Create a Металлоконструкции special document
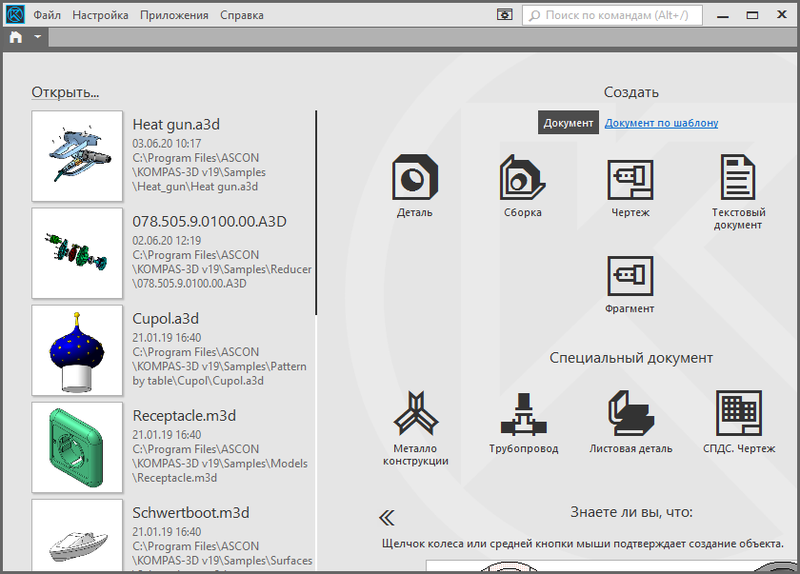Image resolution: width=800 pixels, height=574 pixels. [415, 429]
